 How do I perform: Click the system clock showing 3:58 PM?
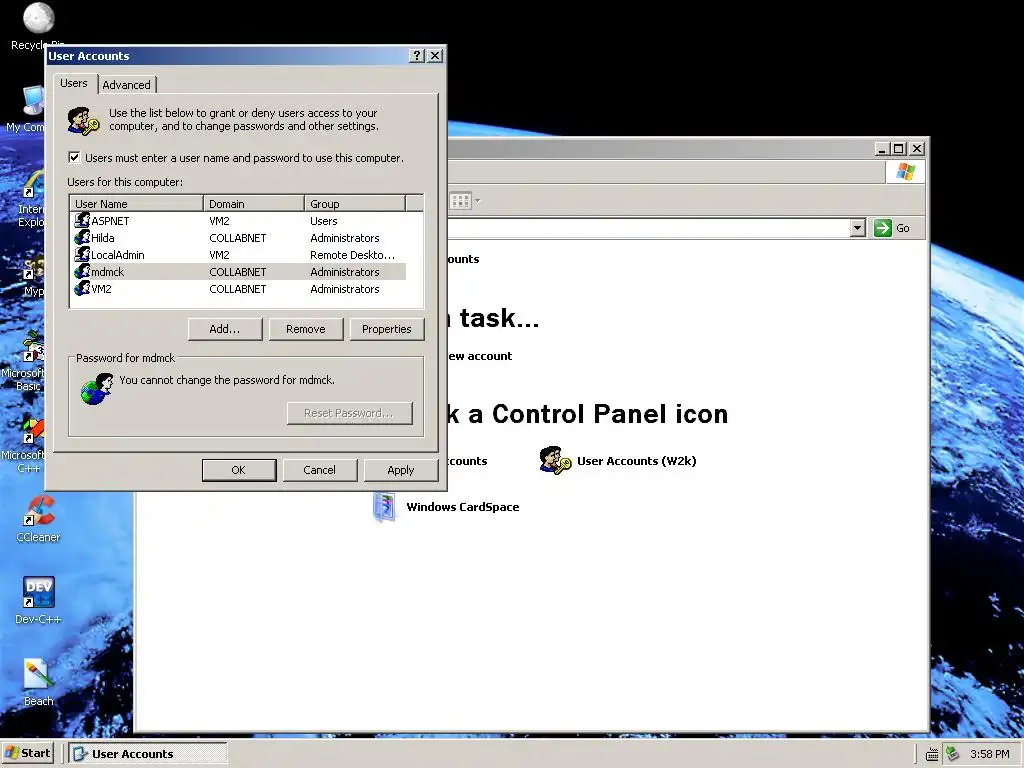[x=989, y=754]
